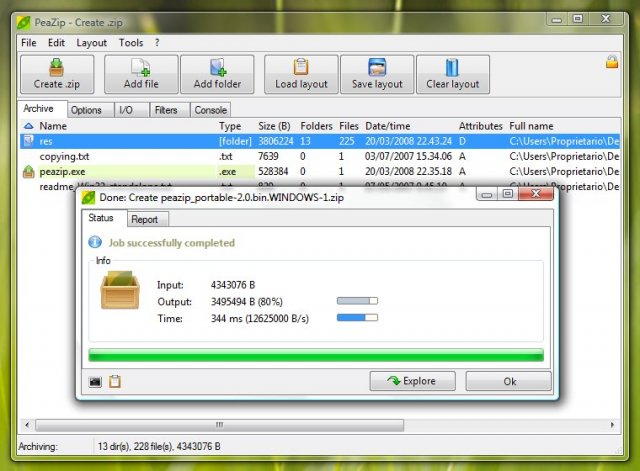
Task: Switch to the Console tab
Action: 211,110
